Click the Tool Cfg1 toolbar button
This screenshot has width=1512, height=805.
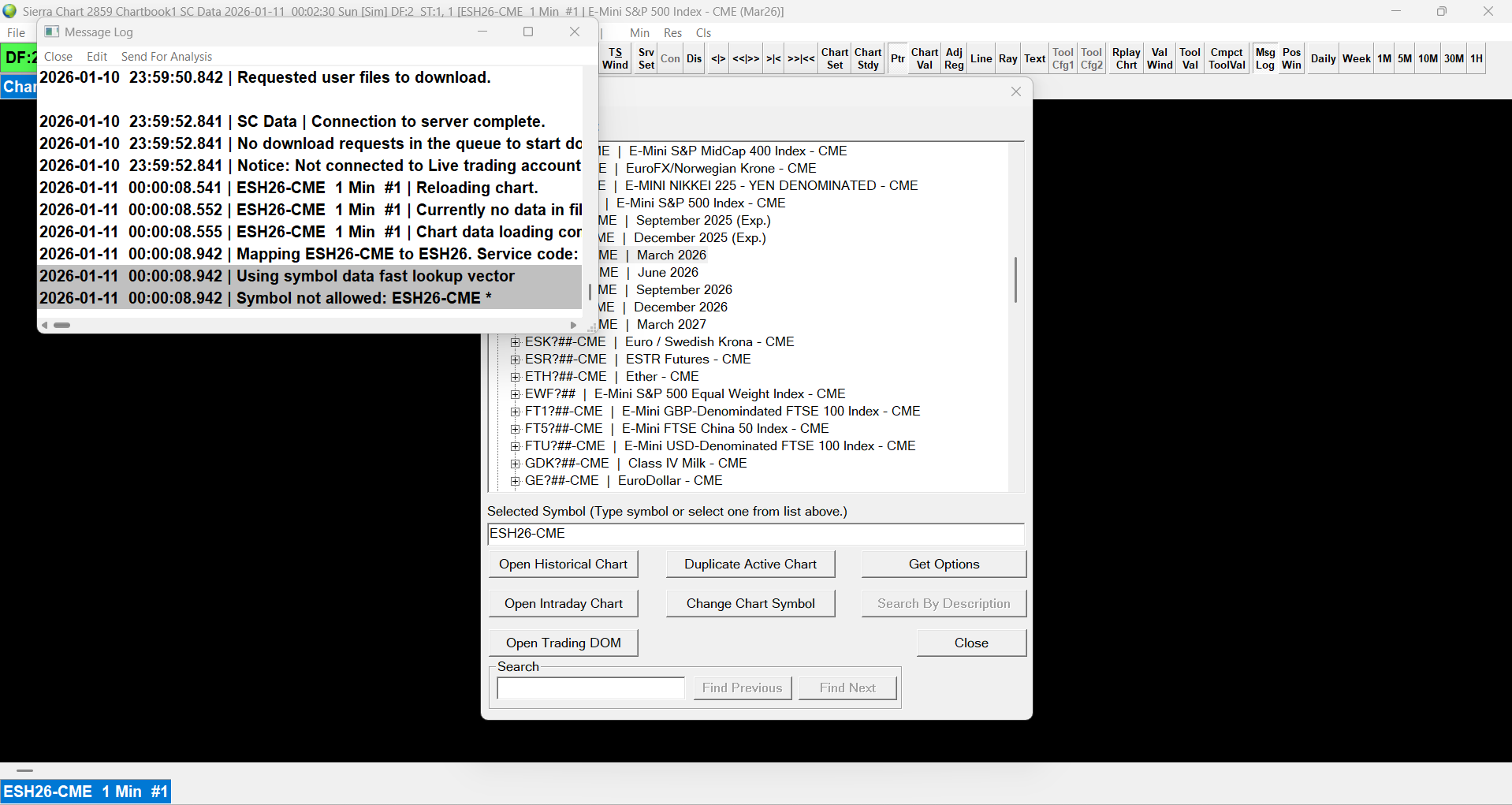tap(1063, 58)
